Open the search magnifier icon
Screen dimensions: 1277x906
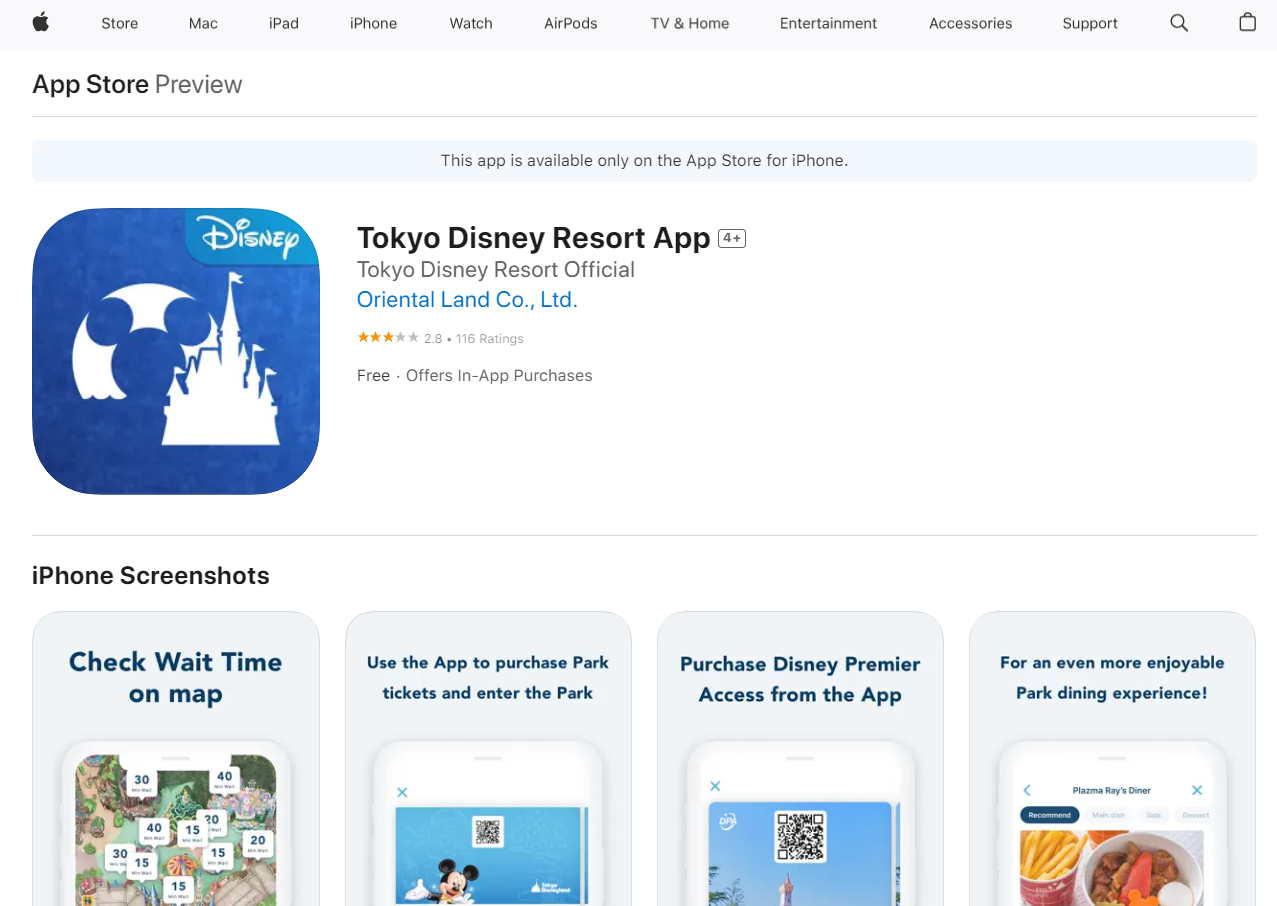pyautogui.click(x=1179, y=22)
